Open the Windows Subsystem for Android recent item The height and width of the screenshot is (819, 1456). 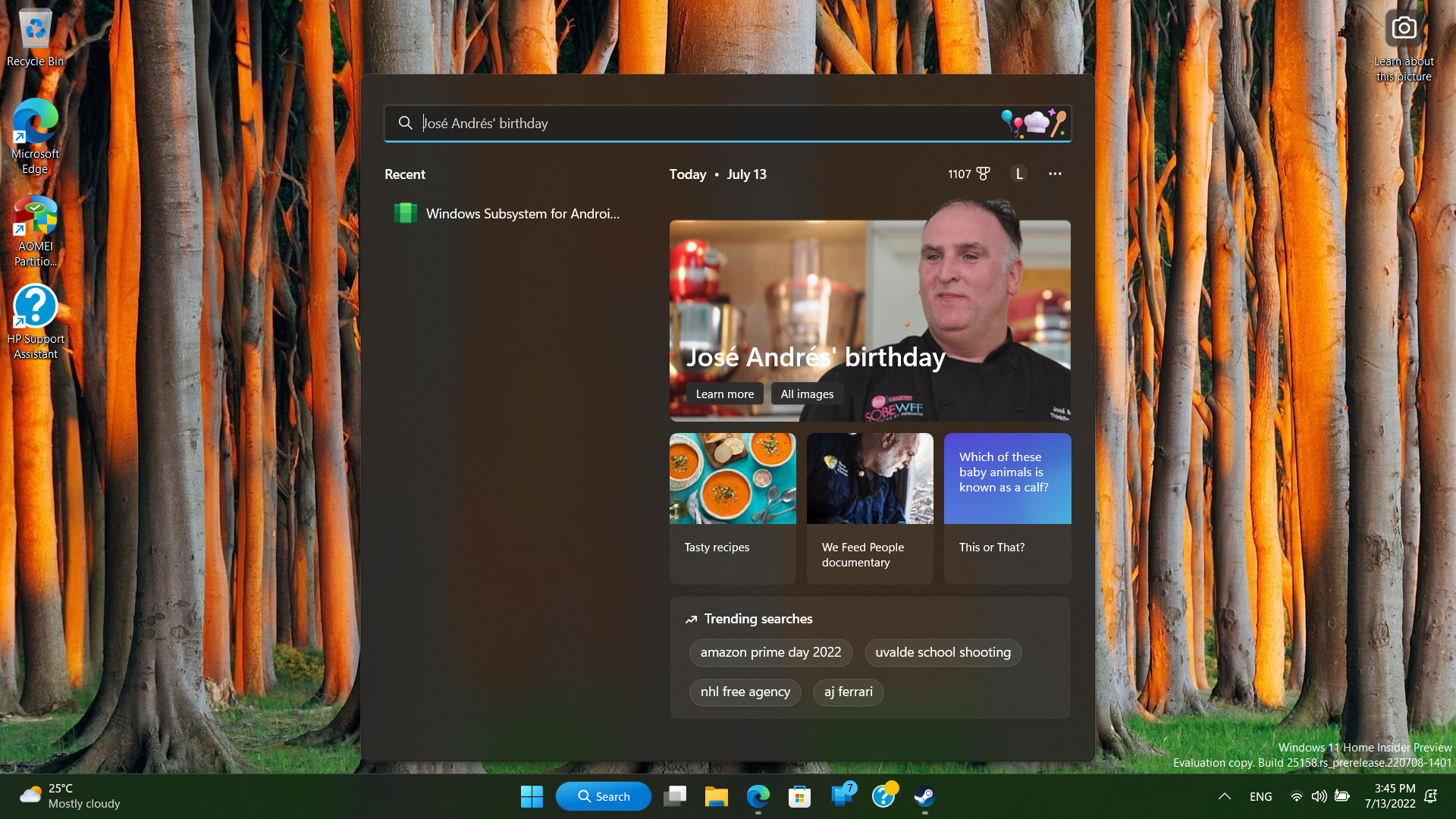click(x=507, y=213)
